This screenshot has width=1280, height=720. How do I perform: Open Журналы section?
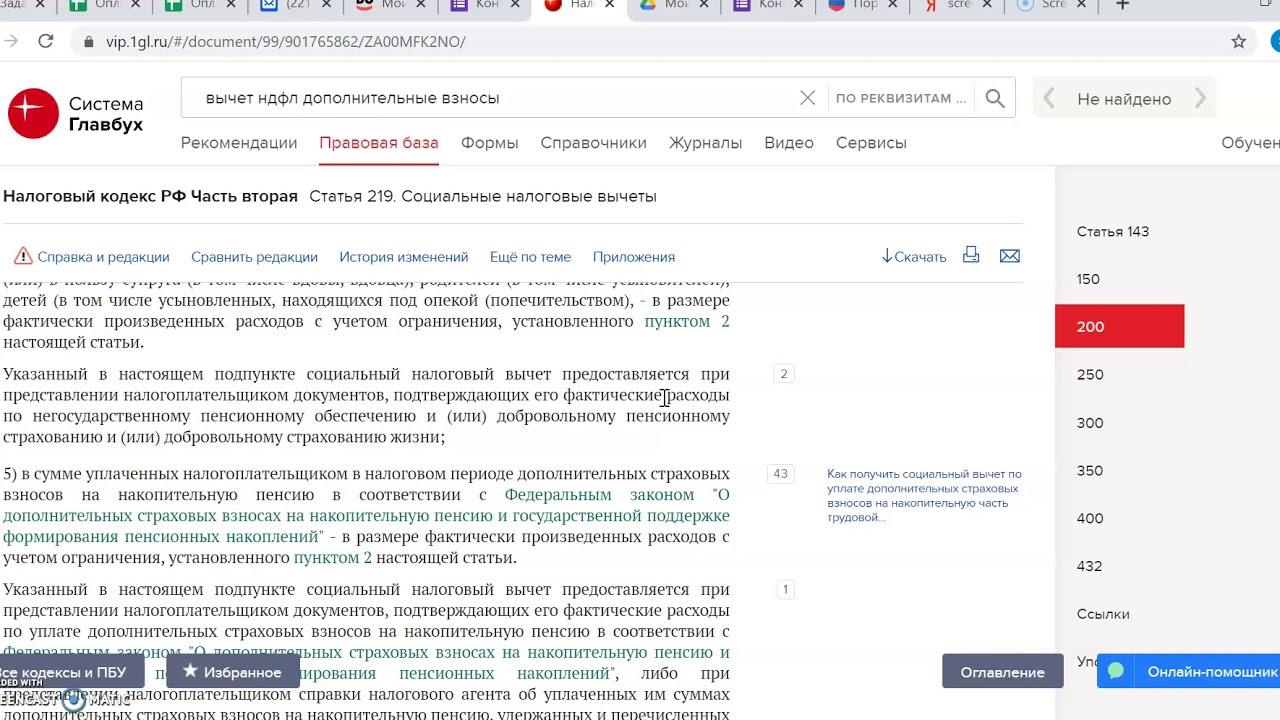click(x=705, y=143)
